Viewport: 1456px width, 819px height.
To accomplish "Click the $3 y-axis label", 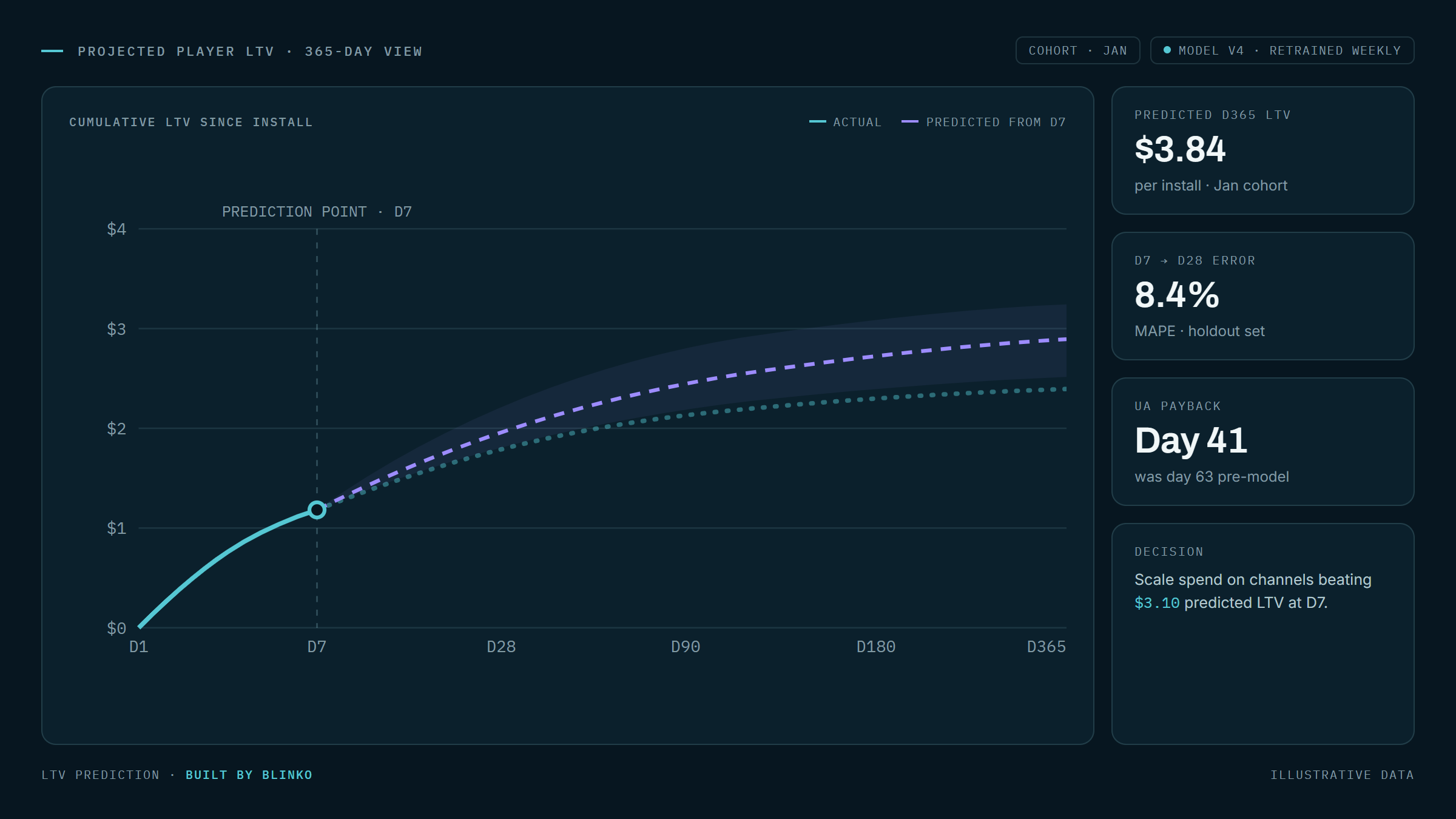I will coord(116,329).
